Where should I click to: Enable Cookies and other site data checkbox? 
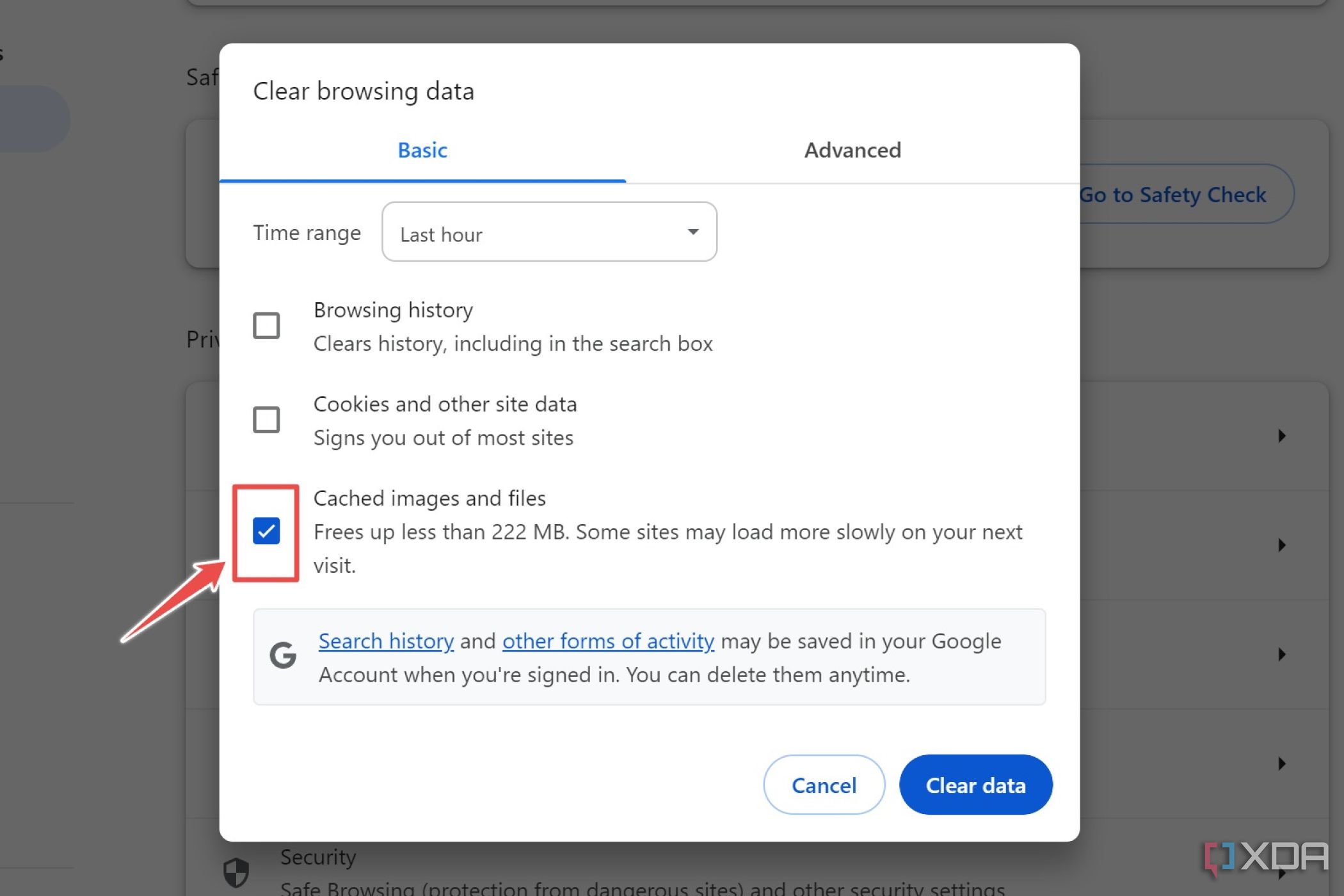(266, 420)
